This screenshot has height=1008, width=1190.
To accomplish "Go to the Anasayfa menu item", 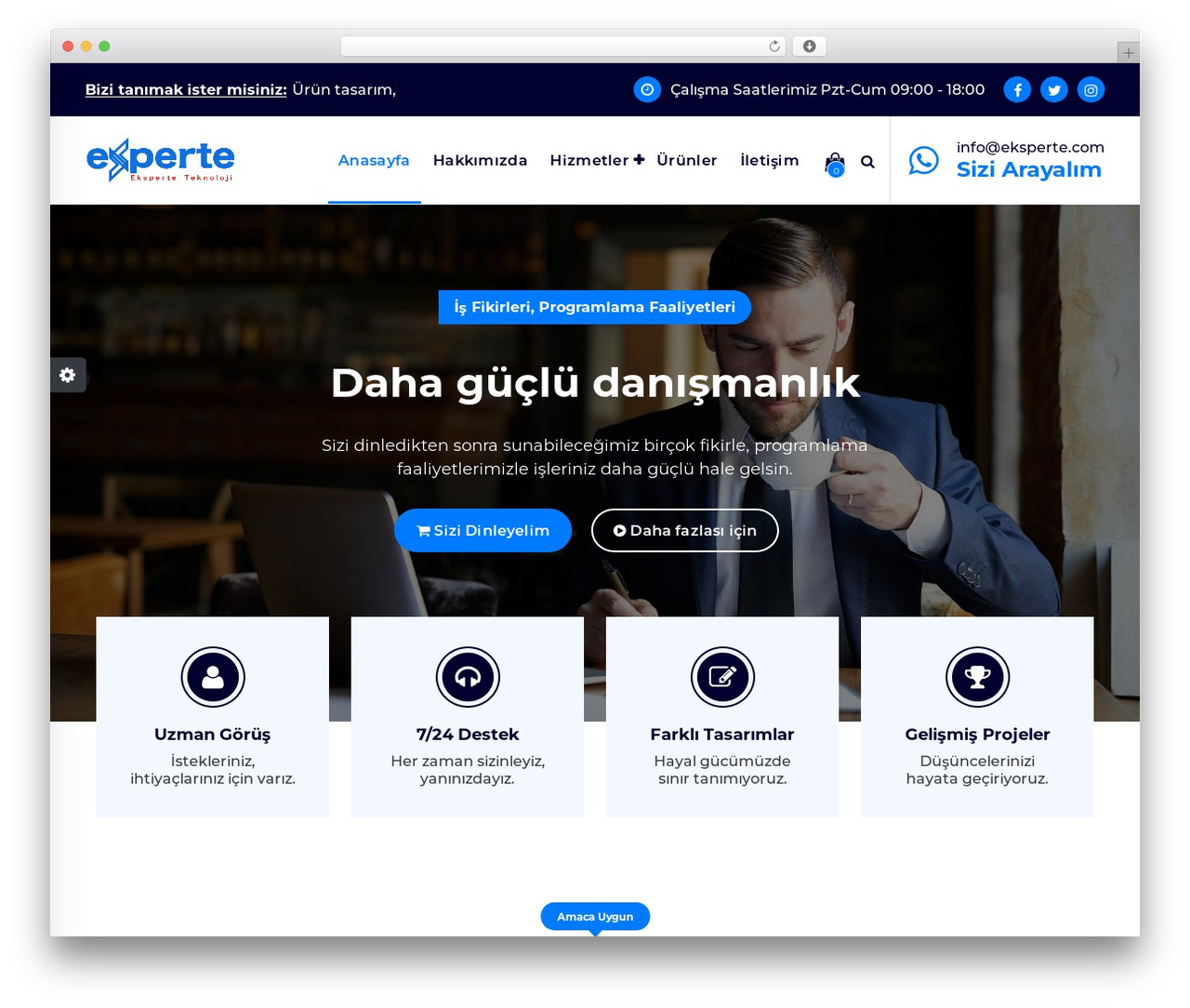I will pos(374,160).
